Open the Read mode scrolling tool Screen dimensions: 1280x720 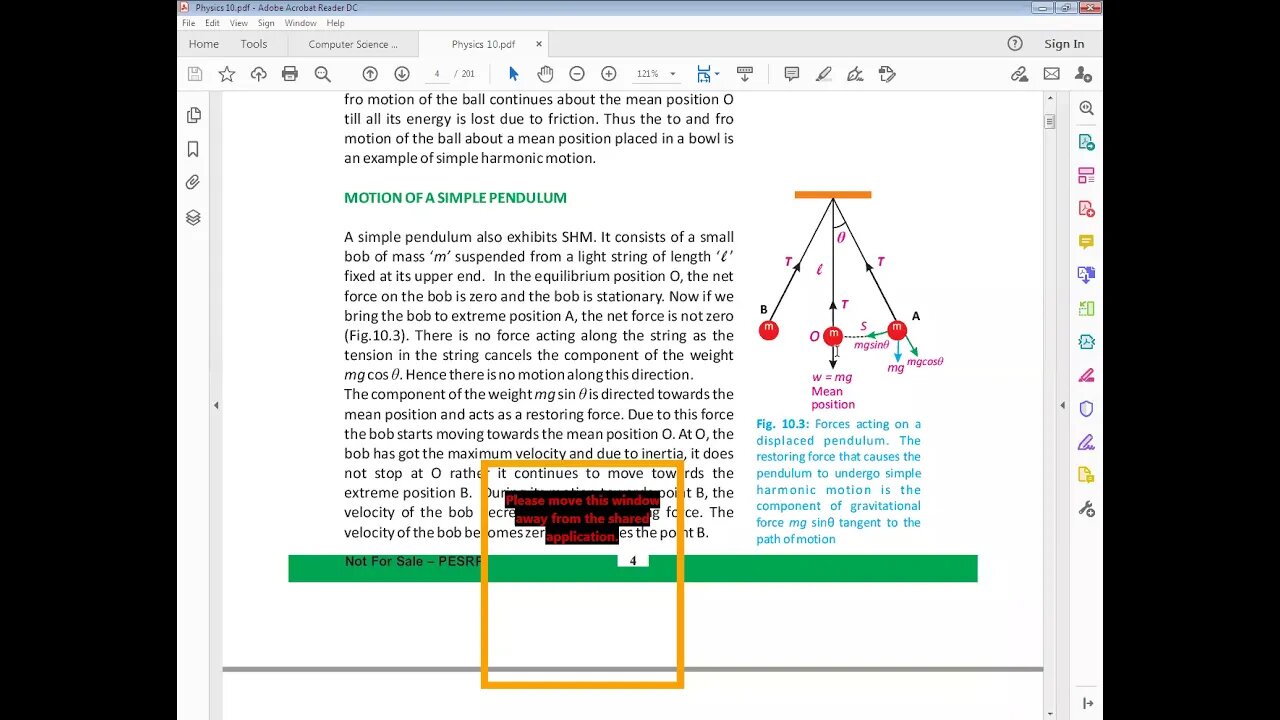(x=744, y=74)
